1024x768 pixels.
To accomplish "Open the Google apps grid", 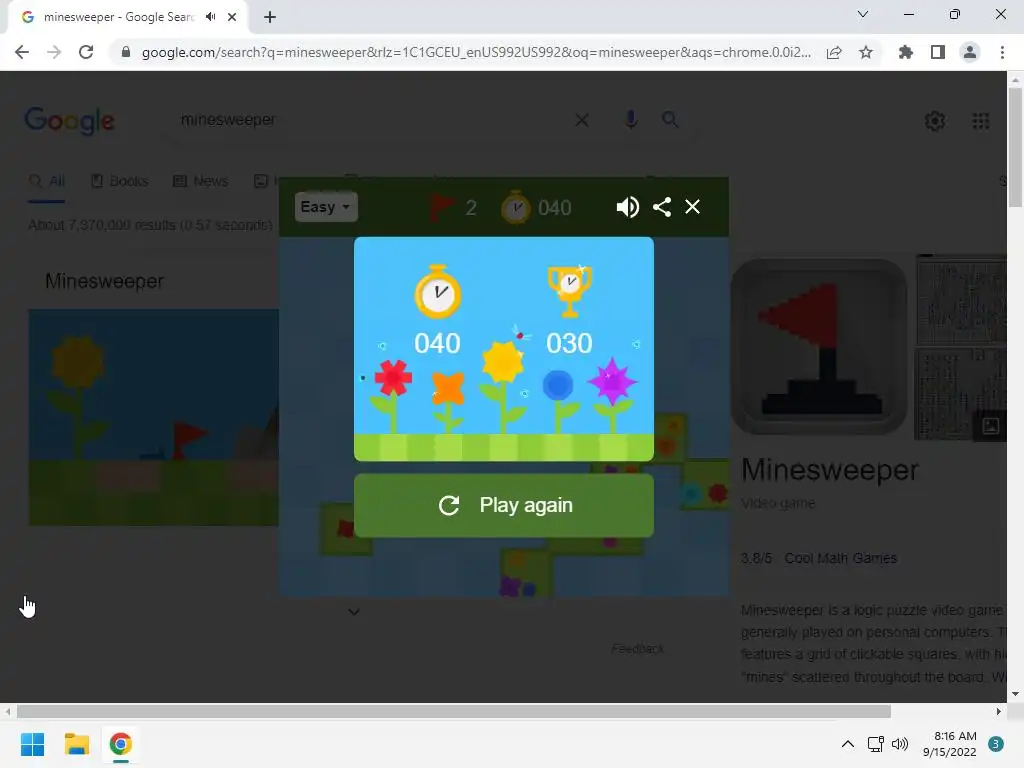I will pos(981,121).
